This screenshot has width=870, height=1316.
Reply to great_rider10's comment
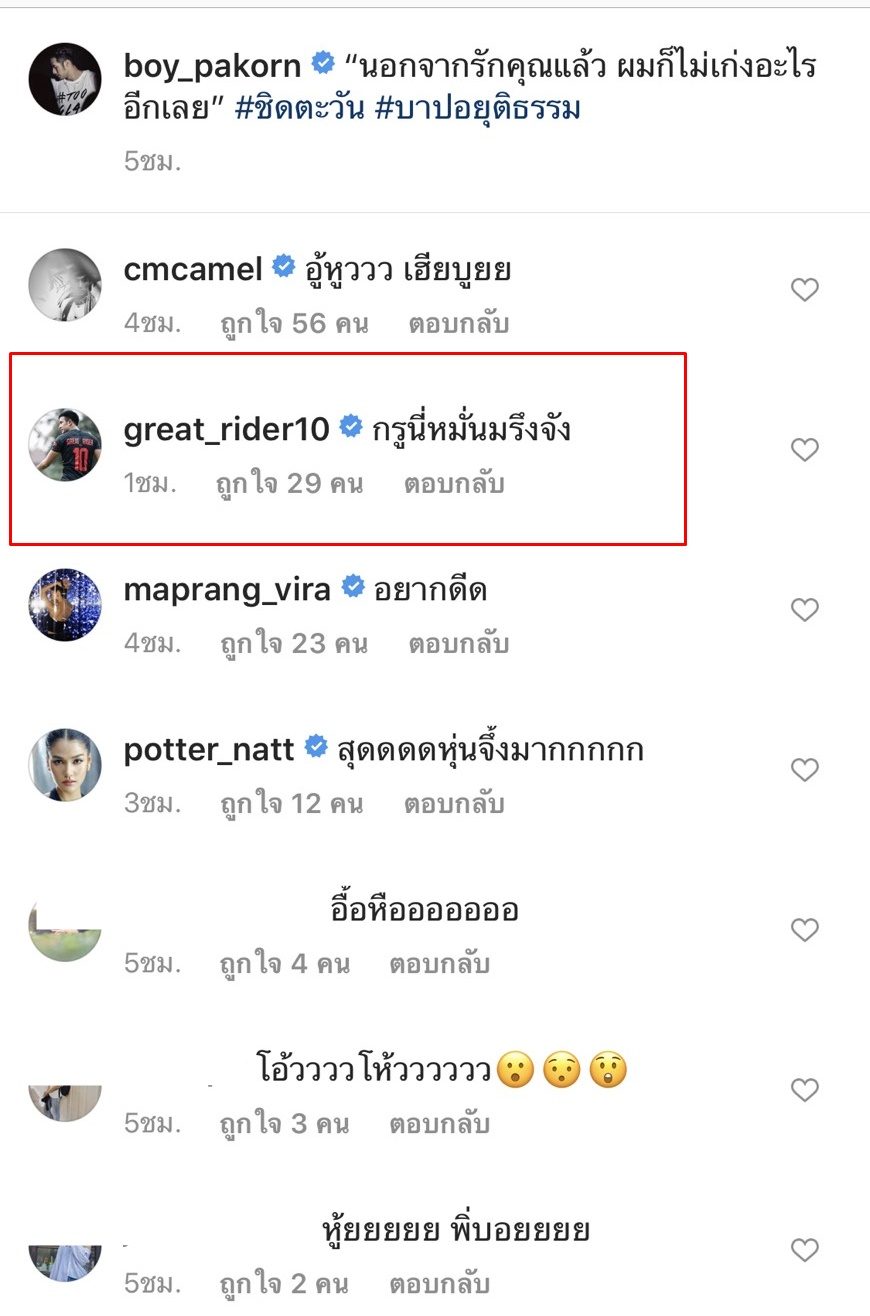(454, 484)
